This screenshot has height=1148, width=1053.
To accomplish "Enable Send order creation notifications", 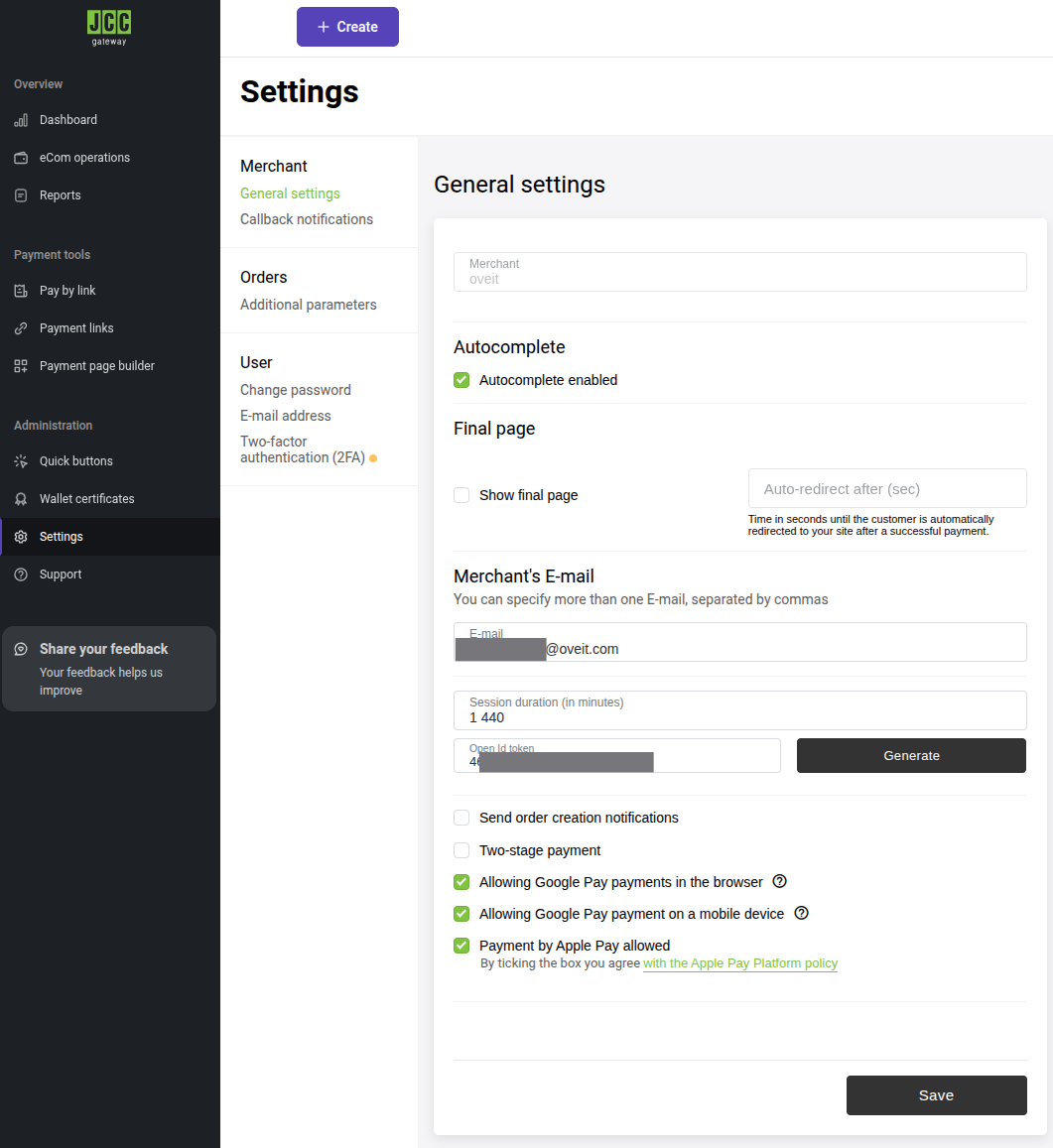I will pos(461,818).
